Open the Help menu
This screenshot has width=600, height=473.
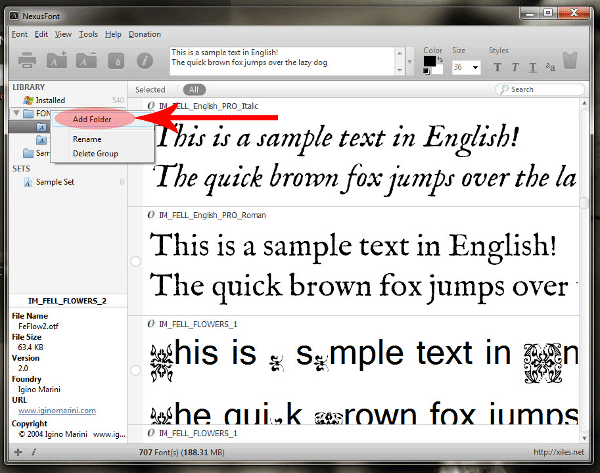pyautogui.click(x=113, y=34)
